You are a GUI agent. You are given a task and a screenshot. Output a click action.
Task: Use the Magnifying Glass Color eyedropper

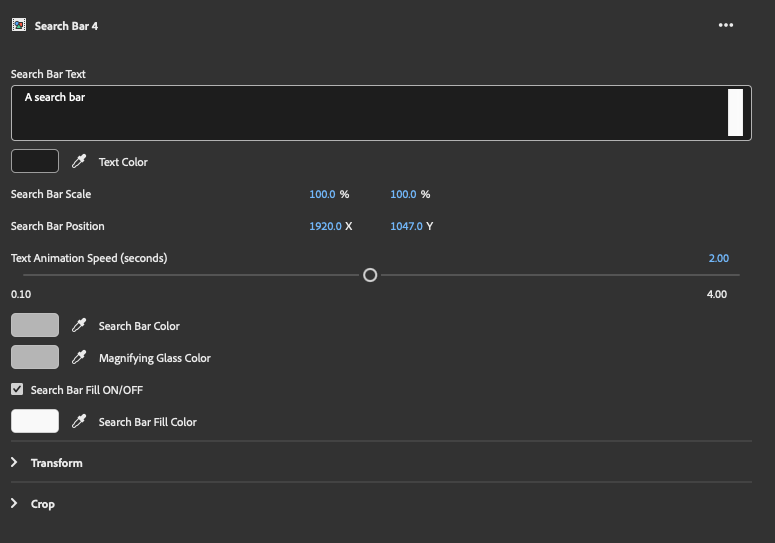tap(79, 358)
